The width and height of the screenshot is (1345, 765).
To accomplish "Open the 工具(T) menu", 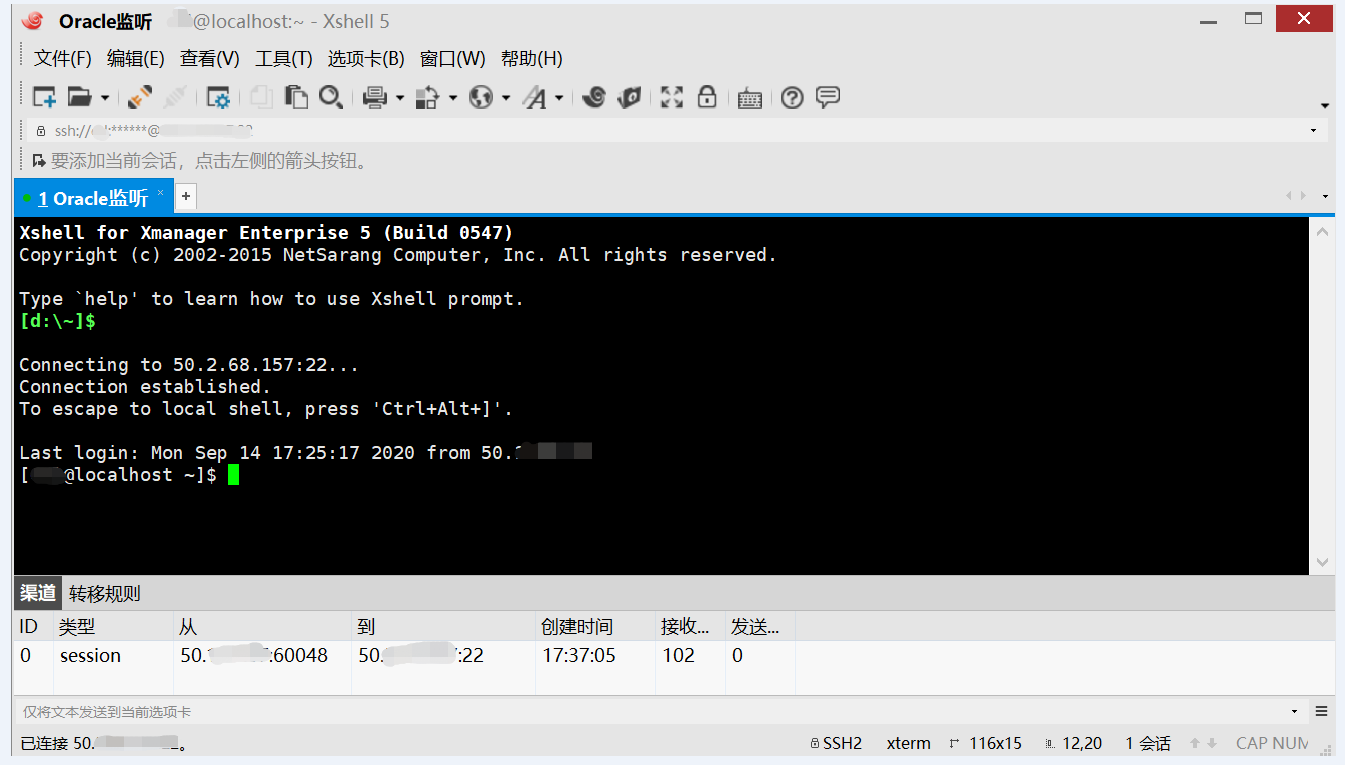I will [284, 59].
